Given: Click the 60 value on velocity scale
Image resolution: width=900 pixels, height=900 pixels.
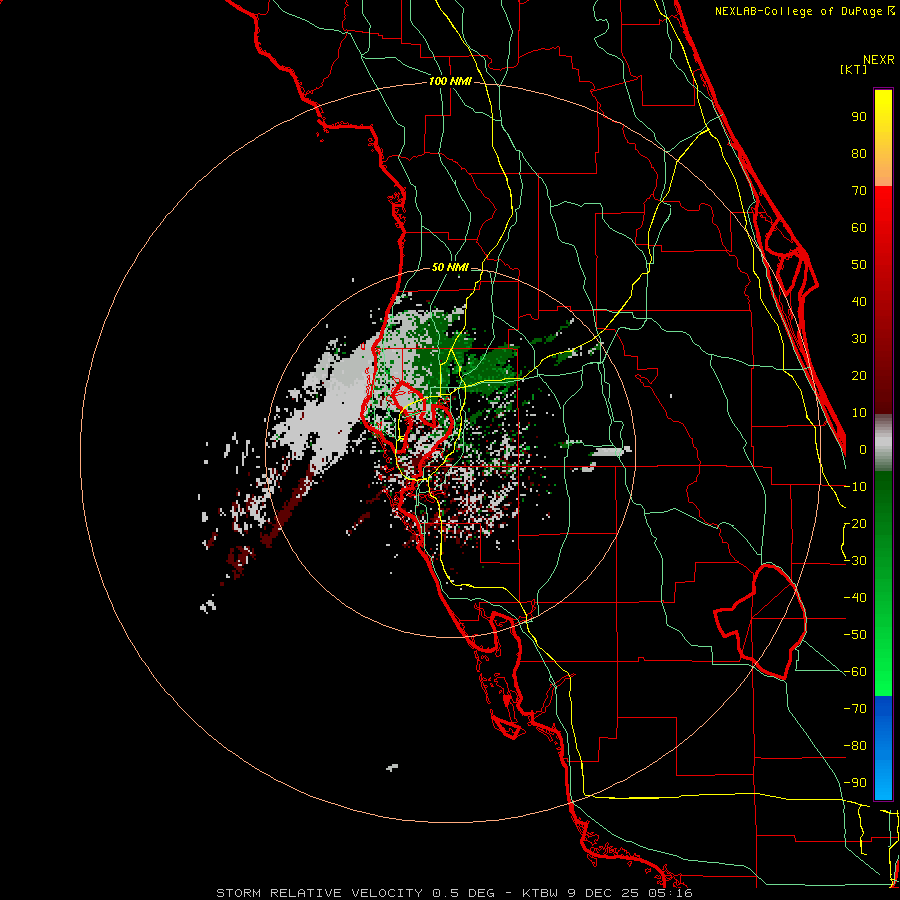Looking at the screenshot, I should pos(859,228).
